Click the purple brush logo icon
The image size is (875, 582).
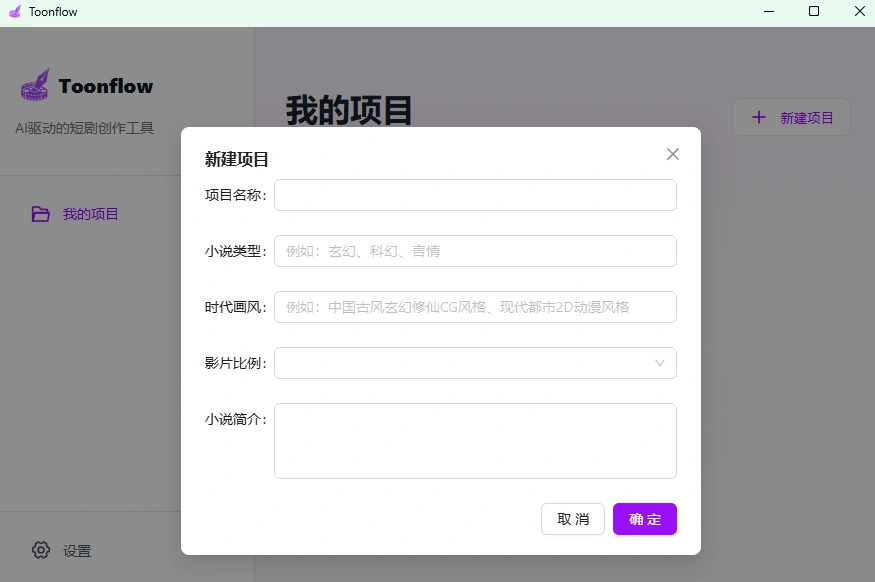[x=34, y=86]
